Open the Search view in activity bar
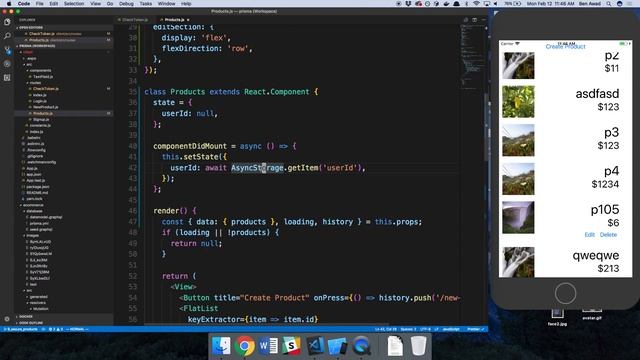The height and width of the screenshot is (360, 640). [7, 36]
